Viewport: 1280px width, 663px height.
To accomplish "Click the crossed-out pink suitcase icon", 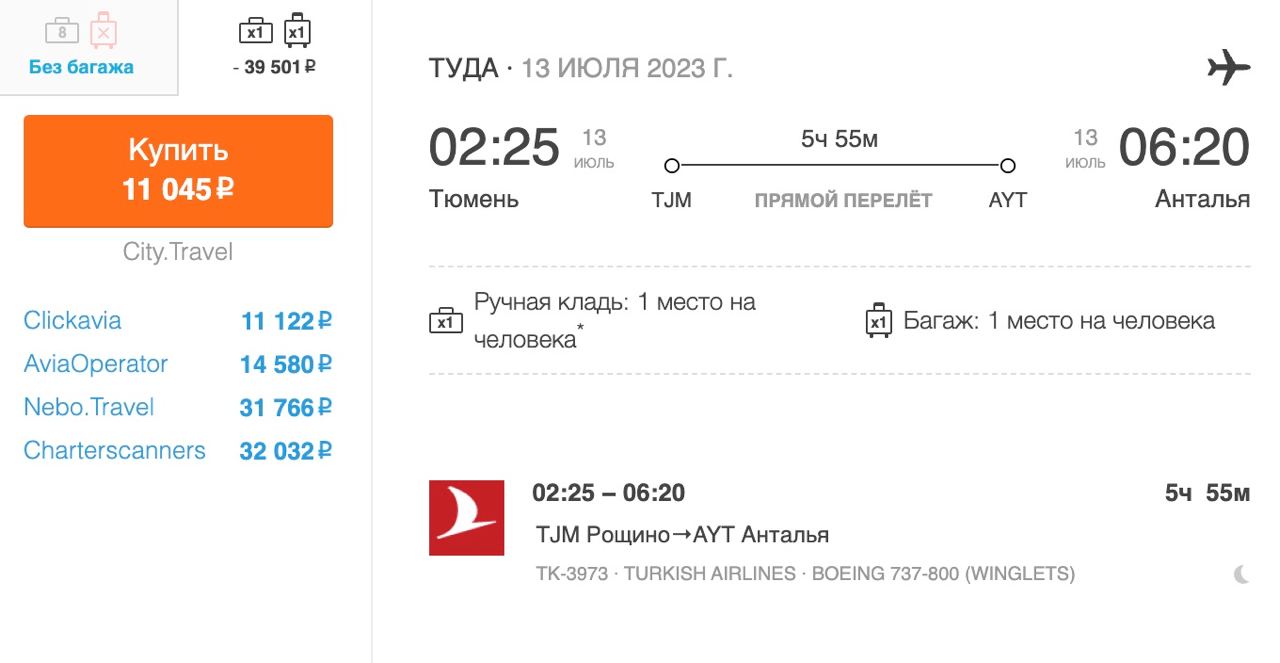I will (103, 31).
